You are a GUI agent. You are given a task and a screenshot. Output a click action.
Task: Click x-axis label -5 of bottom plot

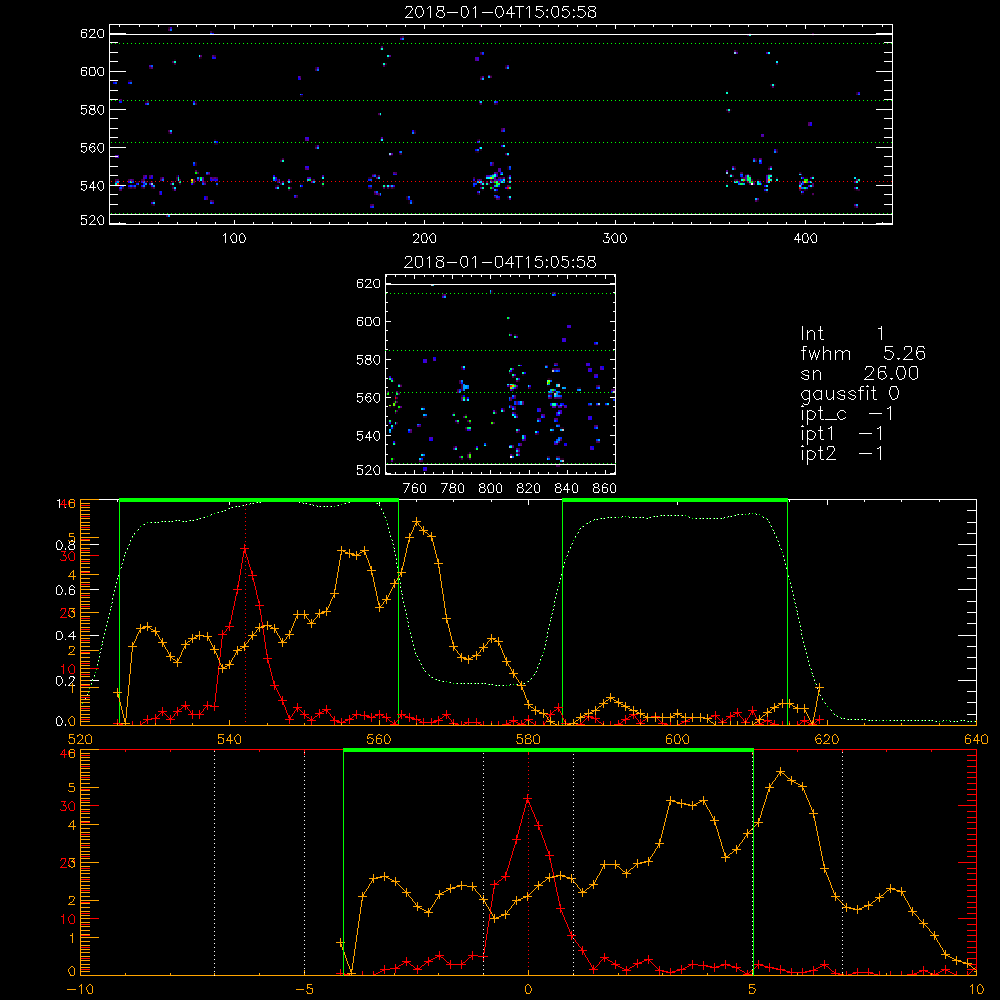point(305,989)
